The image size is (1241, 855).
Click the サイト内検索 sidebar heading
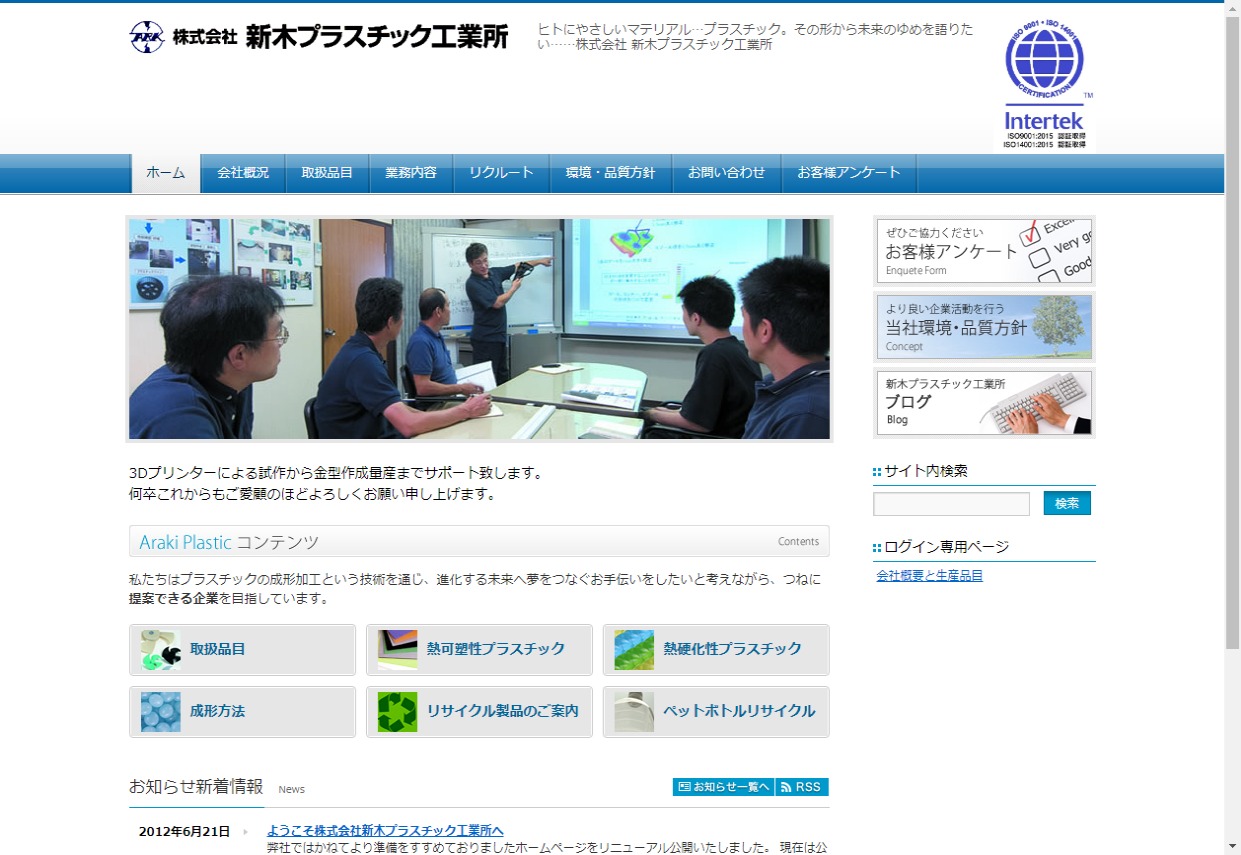coord(925,471)
